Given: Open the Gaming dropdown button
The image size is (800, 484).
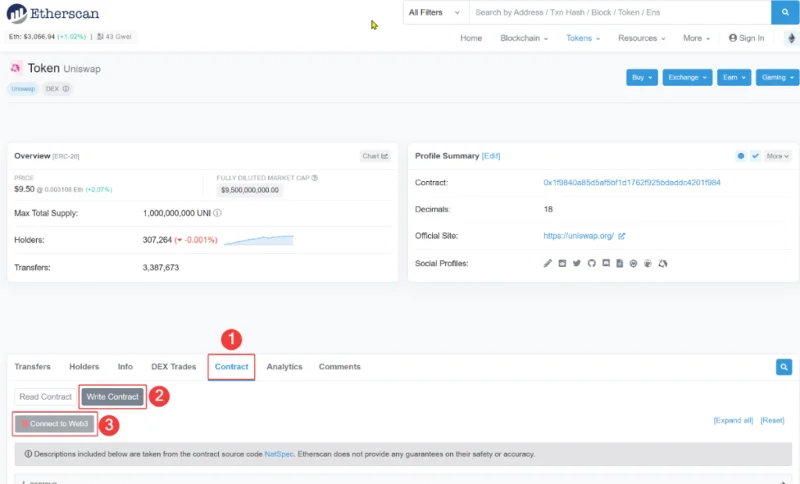Looking at the screenshot, I should [x=778, y=78].
